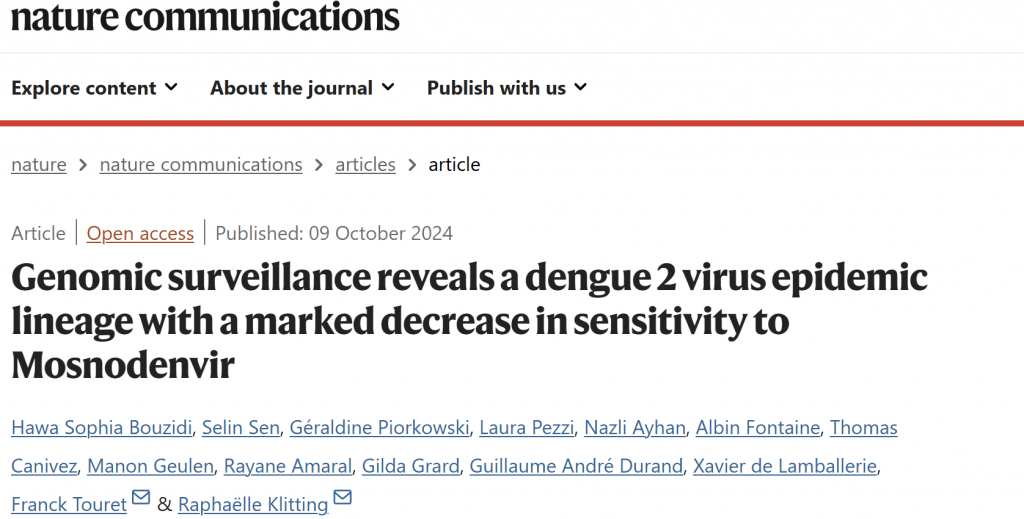Select author Manon Geulen
Viewport: 1024px width, 519px height.
(149, 466)
